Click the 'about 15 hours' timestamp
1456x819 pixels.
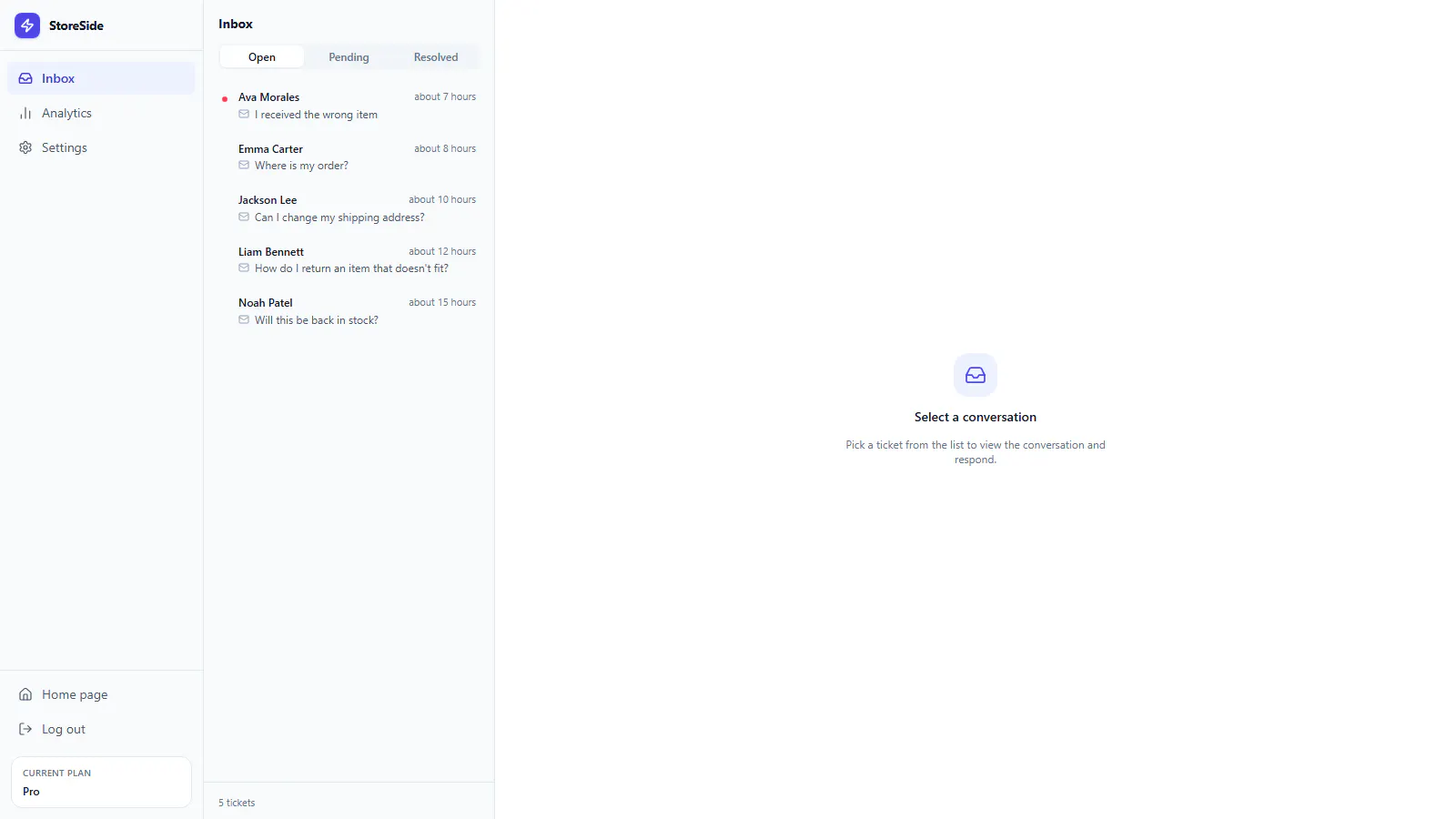[442, 302]
